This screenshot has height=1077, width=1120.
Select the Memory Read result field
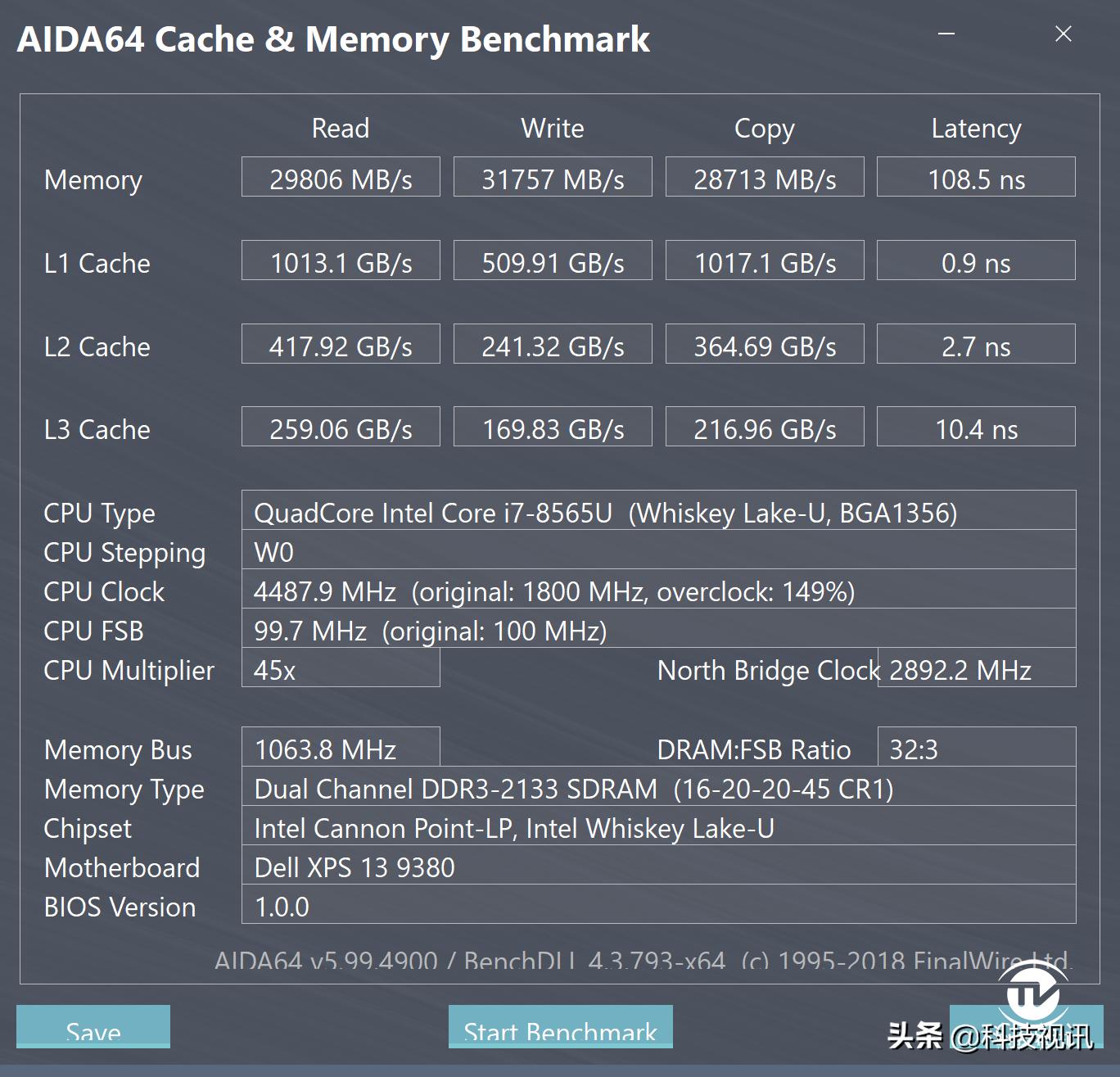coord(341,178)
